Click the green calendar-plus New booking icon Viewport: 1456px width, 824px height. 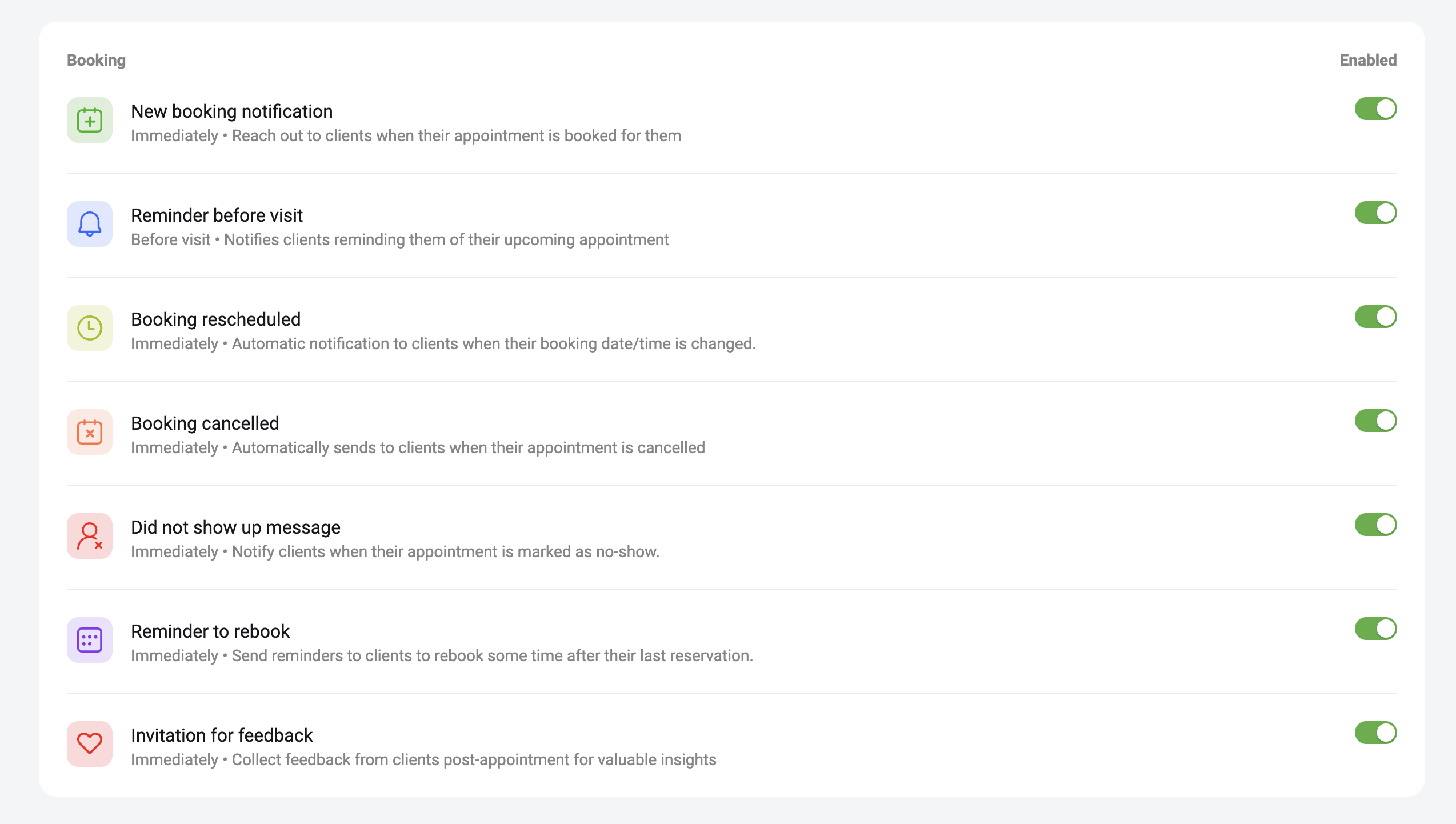pyautogui.click(x=90, y=120)
